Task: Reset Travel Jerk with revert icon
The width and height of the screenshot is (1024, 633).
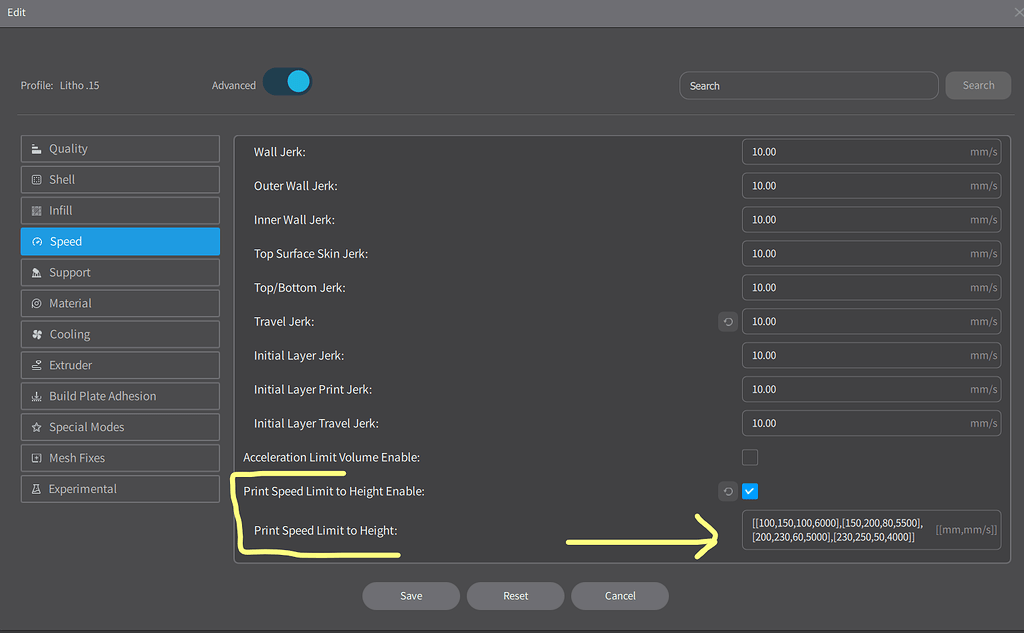Action: (x=727, y=322)
